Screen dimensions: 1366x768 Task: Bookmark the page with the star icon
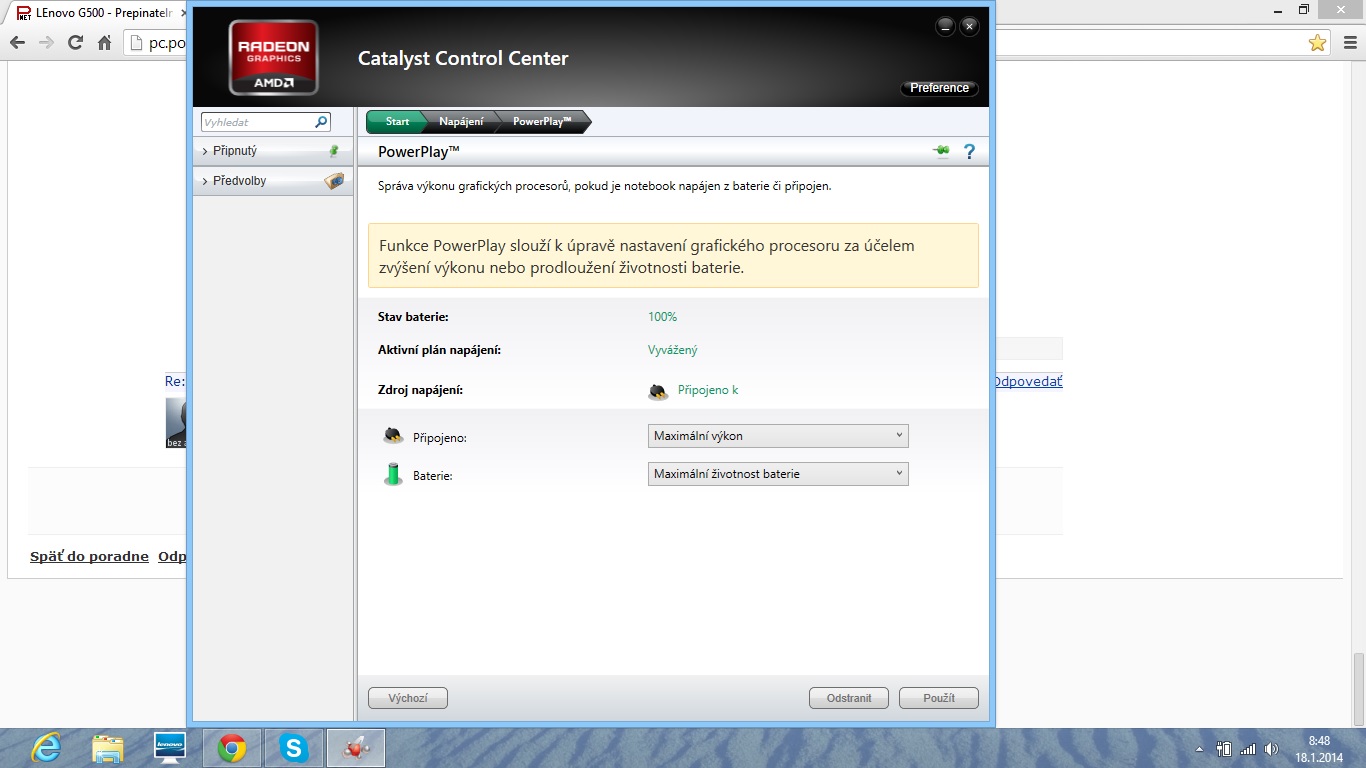[1318, 43]
